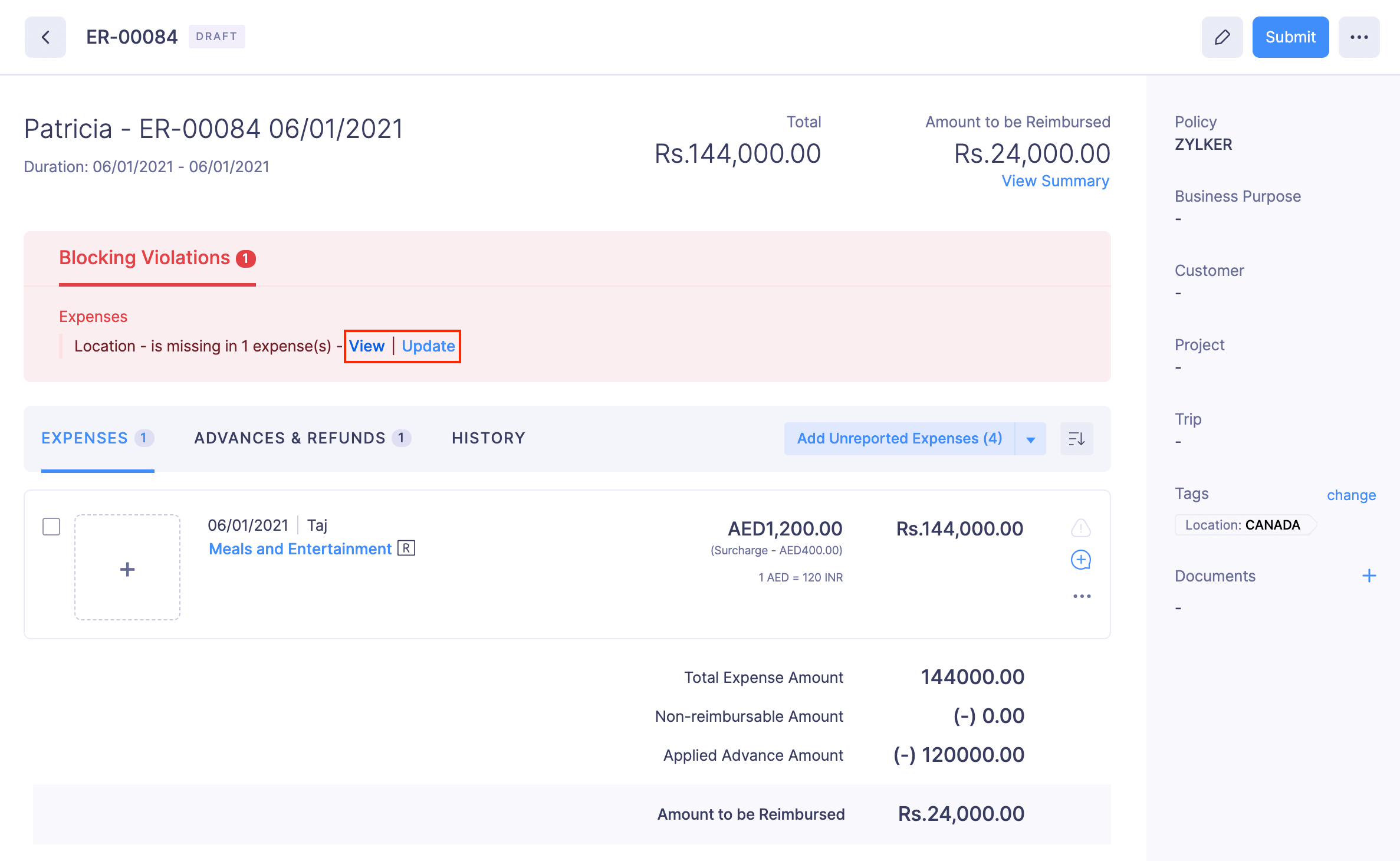Open the header three-dot more menu
This screenshot has width=1400, height=861.
click(x=1359, y=37)
